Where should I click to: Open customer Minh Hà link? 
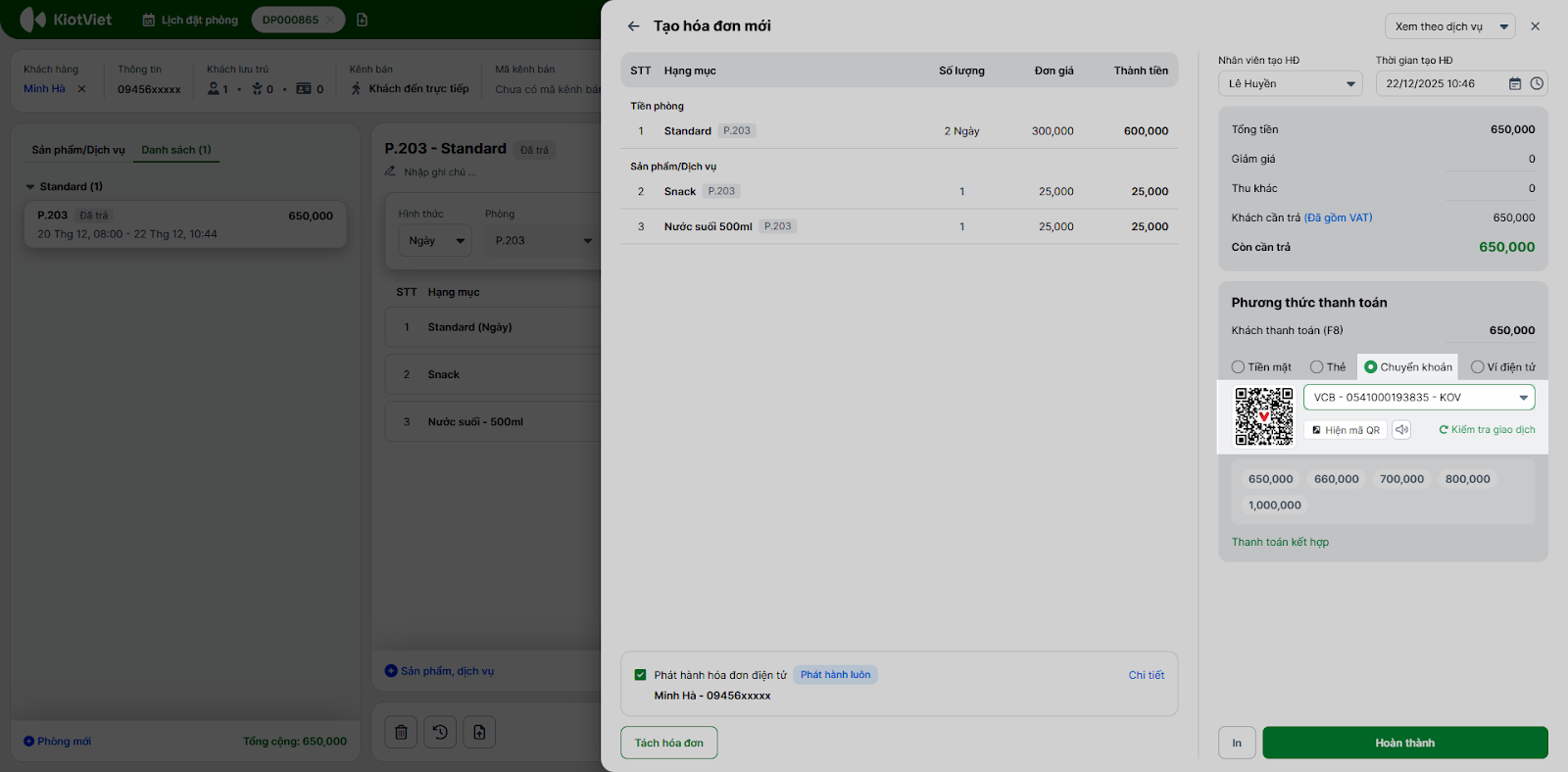point(44,89)
